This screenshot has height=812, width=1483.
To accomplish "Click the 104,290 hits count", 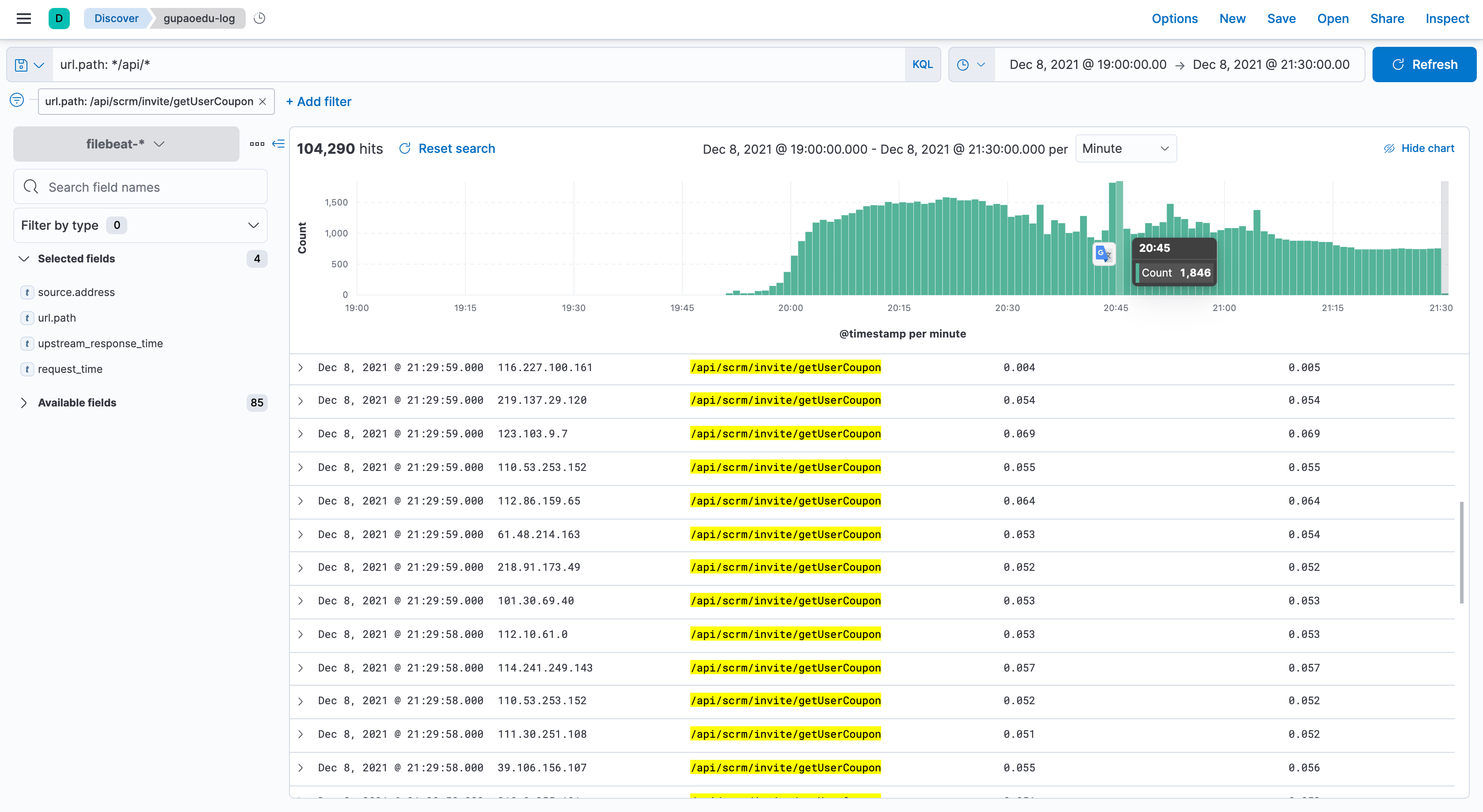I will 340,148.
